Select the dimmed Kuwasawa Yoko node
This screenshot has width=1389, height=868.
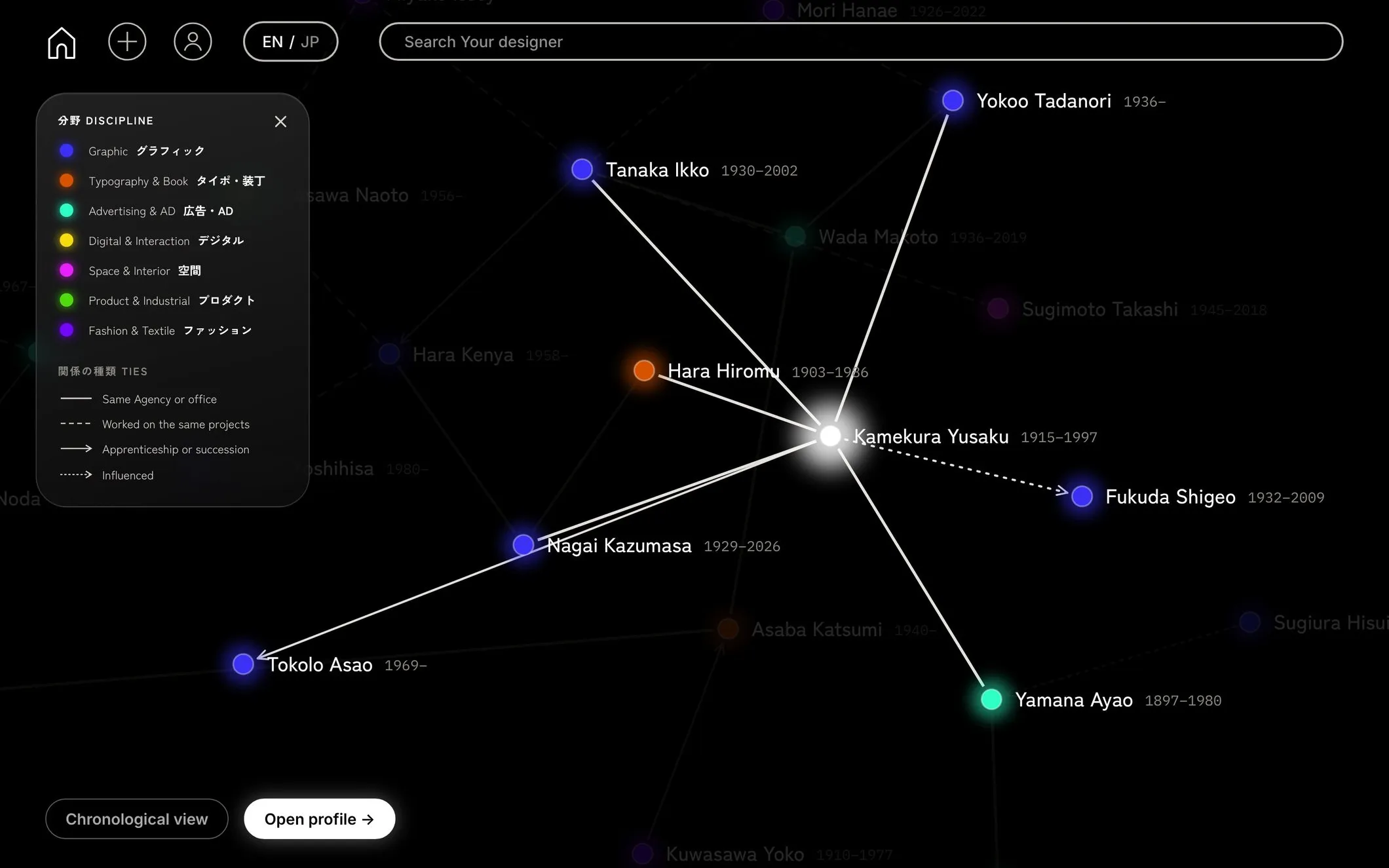point(642,854)
